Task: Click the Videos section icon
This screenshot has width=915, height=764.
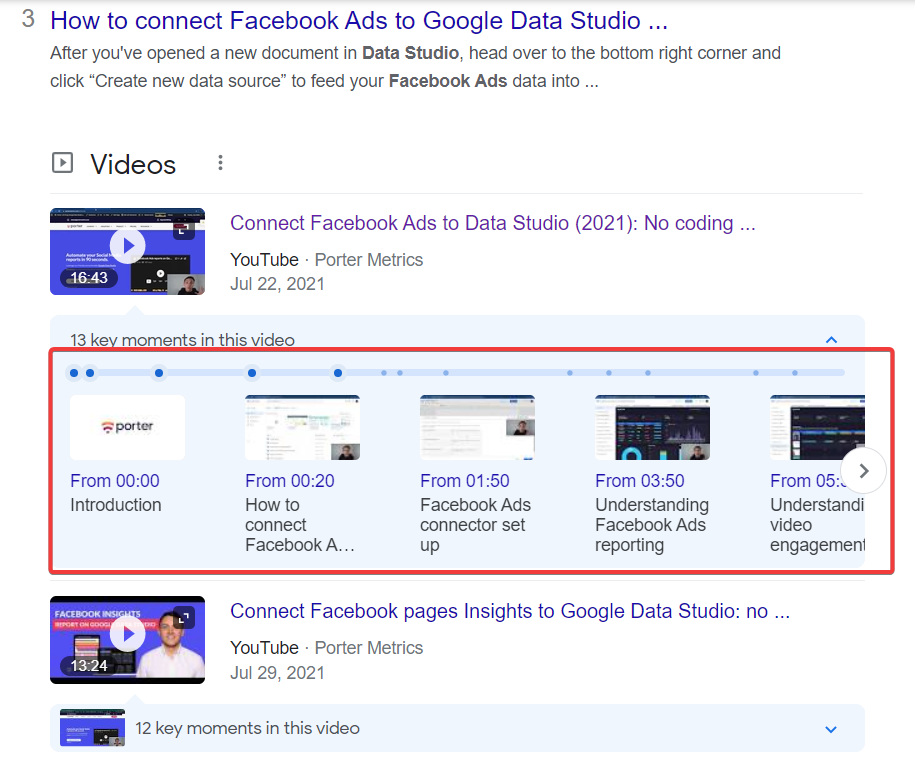Action: pos(62,163)
